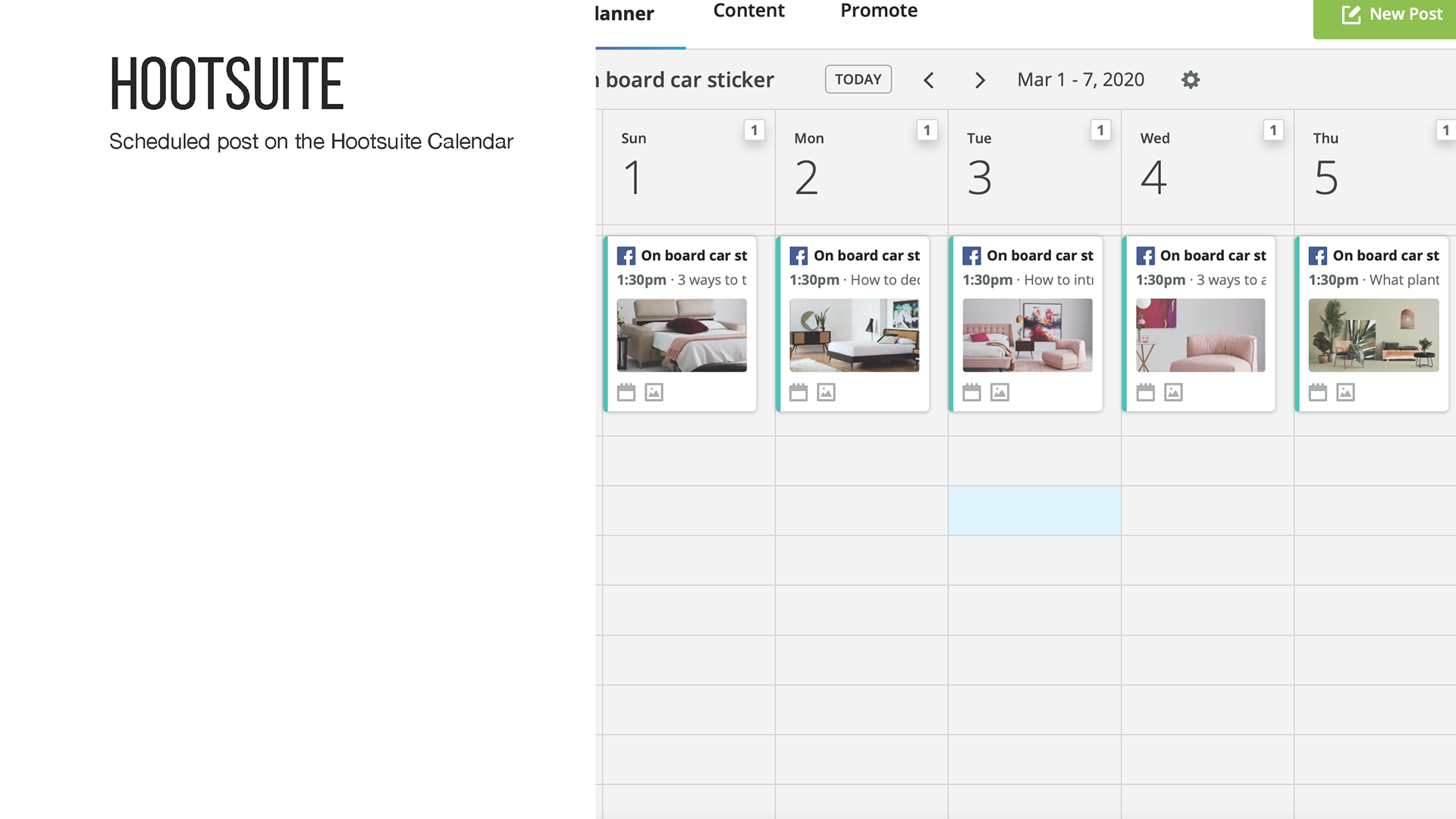The width and height of the screenshot is (1456, 819).
Task: Click calendar icon on Monday's post card
Action: click(x=799, y=392)
